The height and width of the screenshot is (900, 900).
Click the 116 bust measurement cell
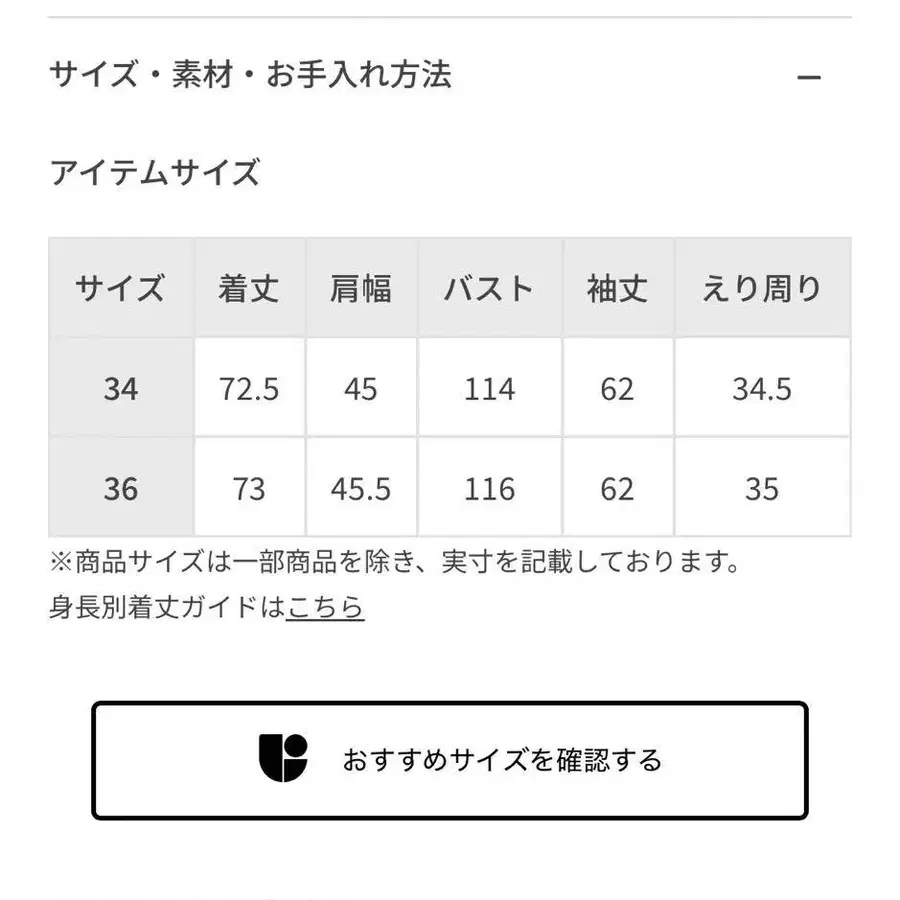[x=489, y=488]
